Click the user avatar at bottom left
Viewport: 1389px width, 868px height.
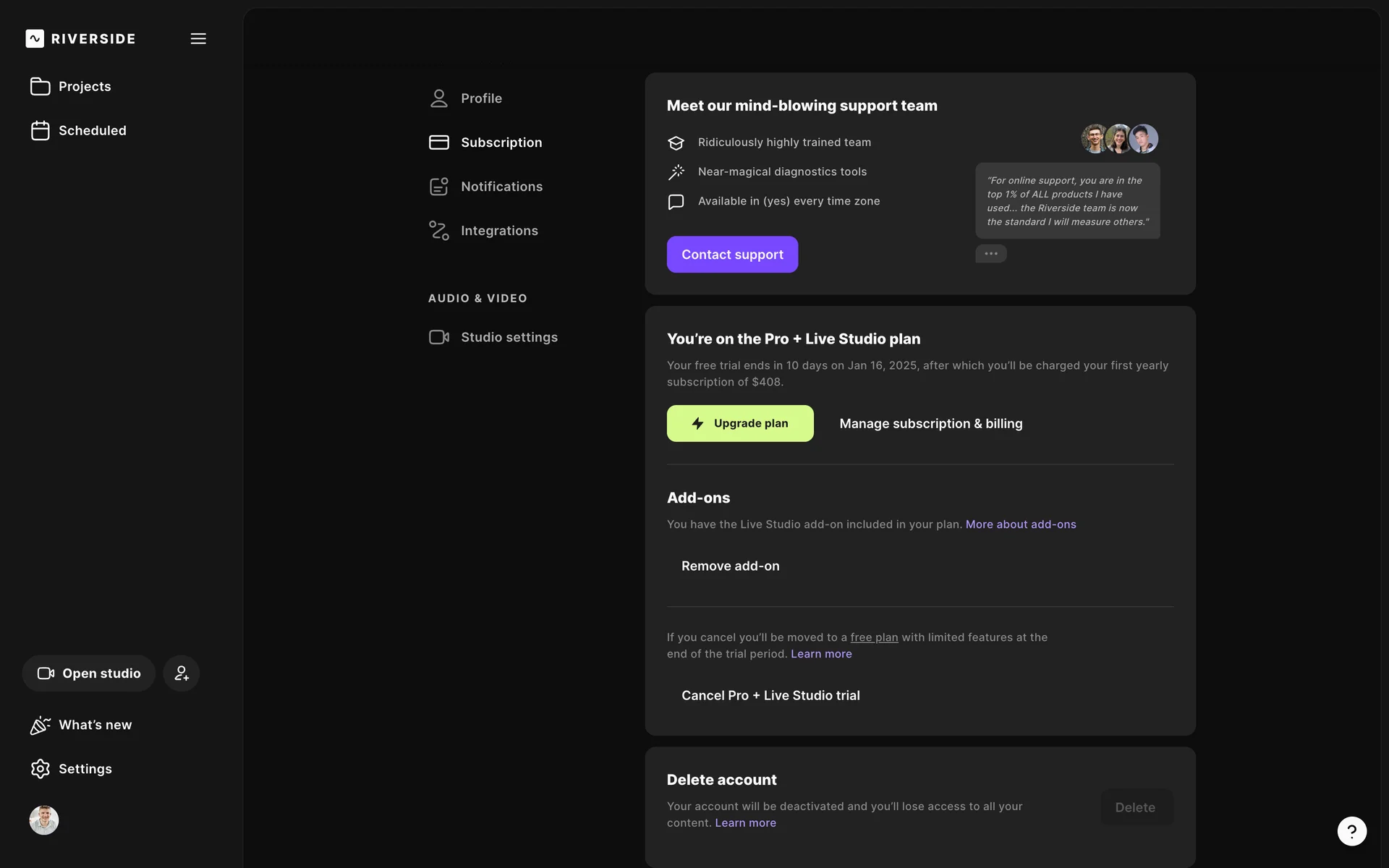tap(44, 820)
